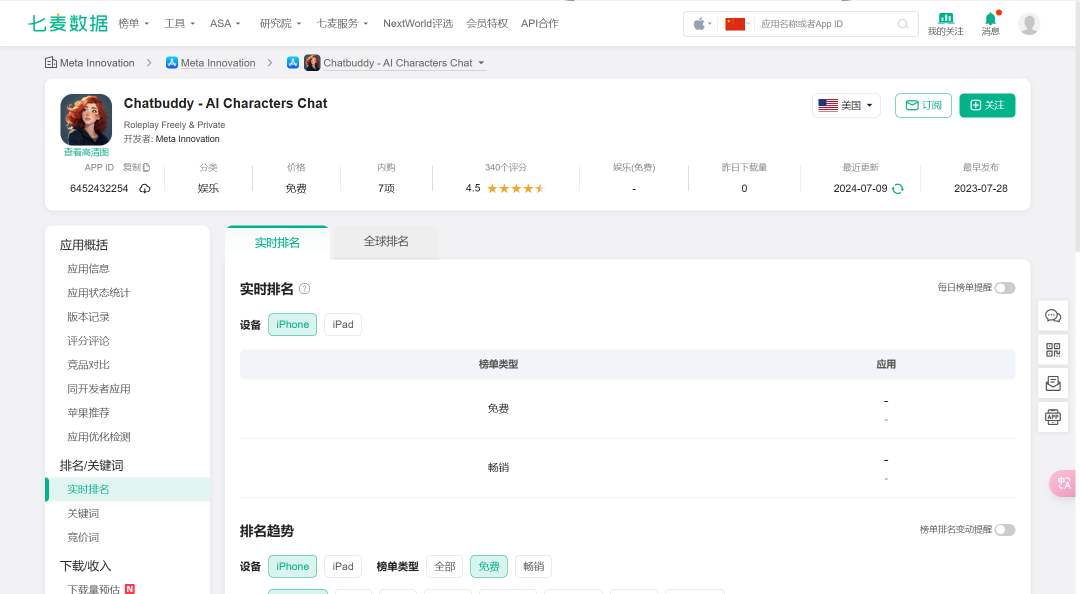The image size is (1080, 594).
Task: Open the Apple platform selector dropdown
Action: 703,24
